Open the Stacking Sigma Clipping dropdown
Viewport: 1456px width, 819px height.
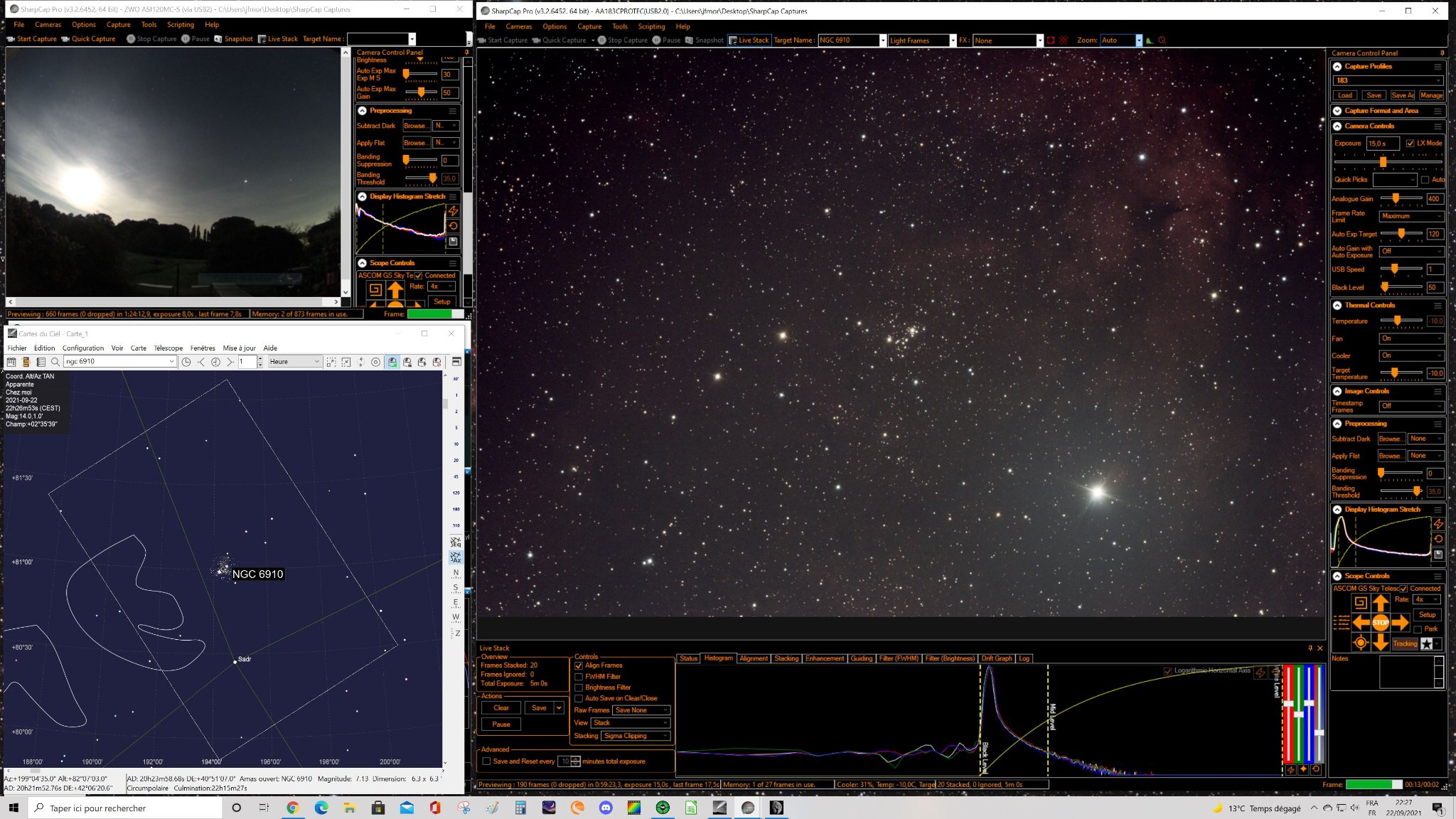636,736
